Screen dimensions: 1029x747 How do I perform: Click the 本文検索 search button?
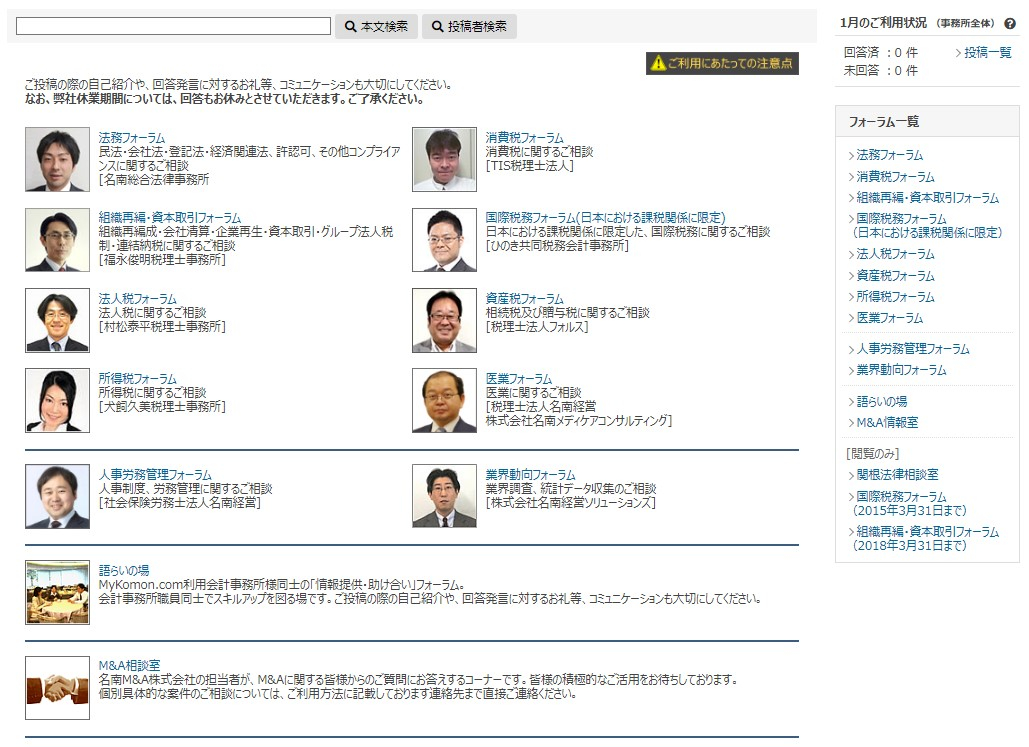[x=376, y=26]
